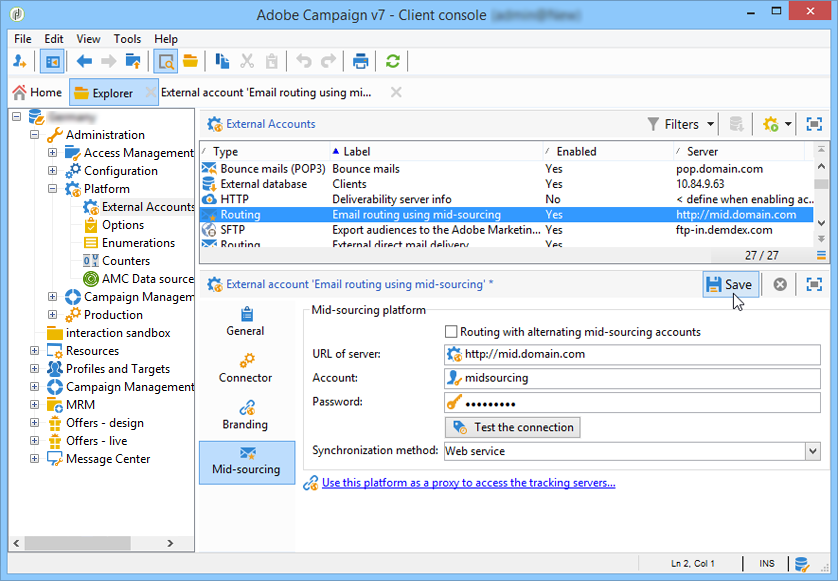This screenshot has width=838, height=581.
Task: Click Use this platform as a proxy link
Action: (x=469, y=483)
